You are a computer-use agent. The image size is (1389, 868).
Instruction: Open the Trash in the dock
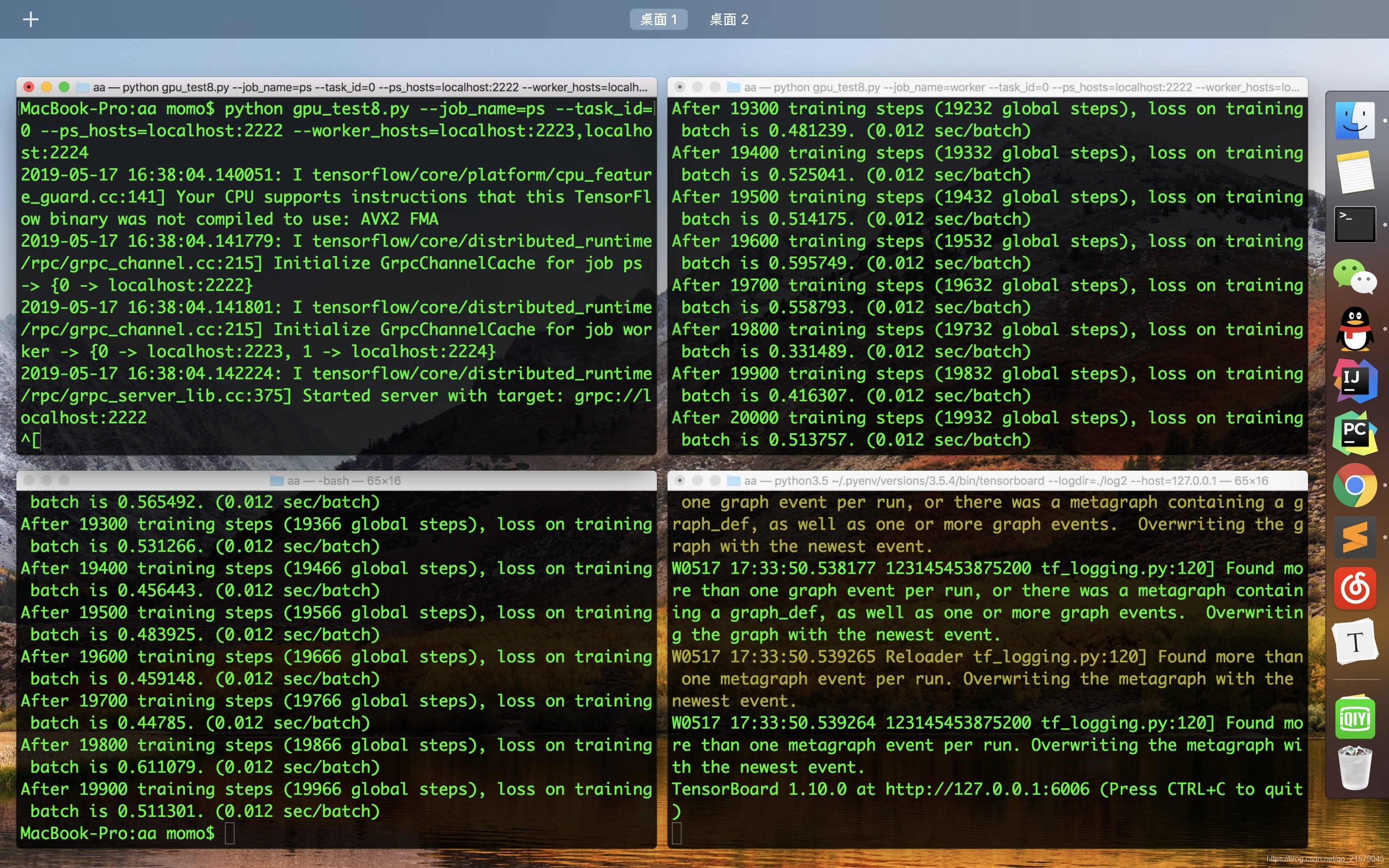click(1355, 768)
